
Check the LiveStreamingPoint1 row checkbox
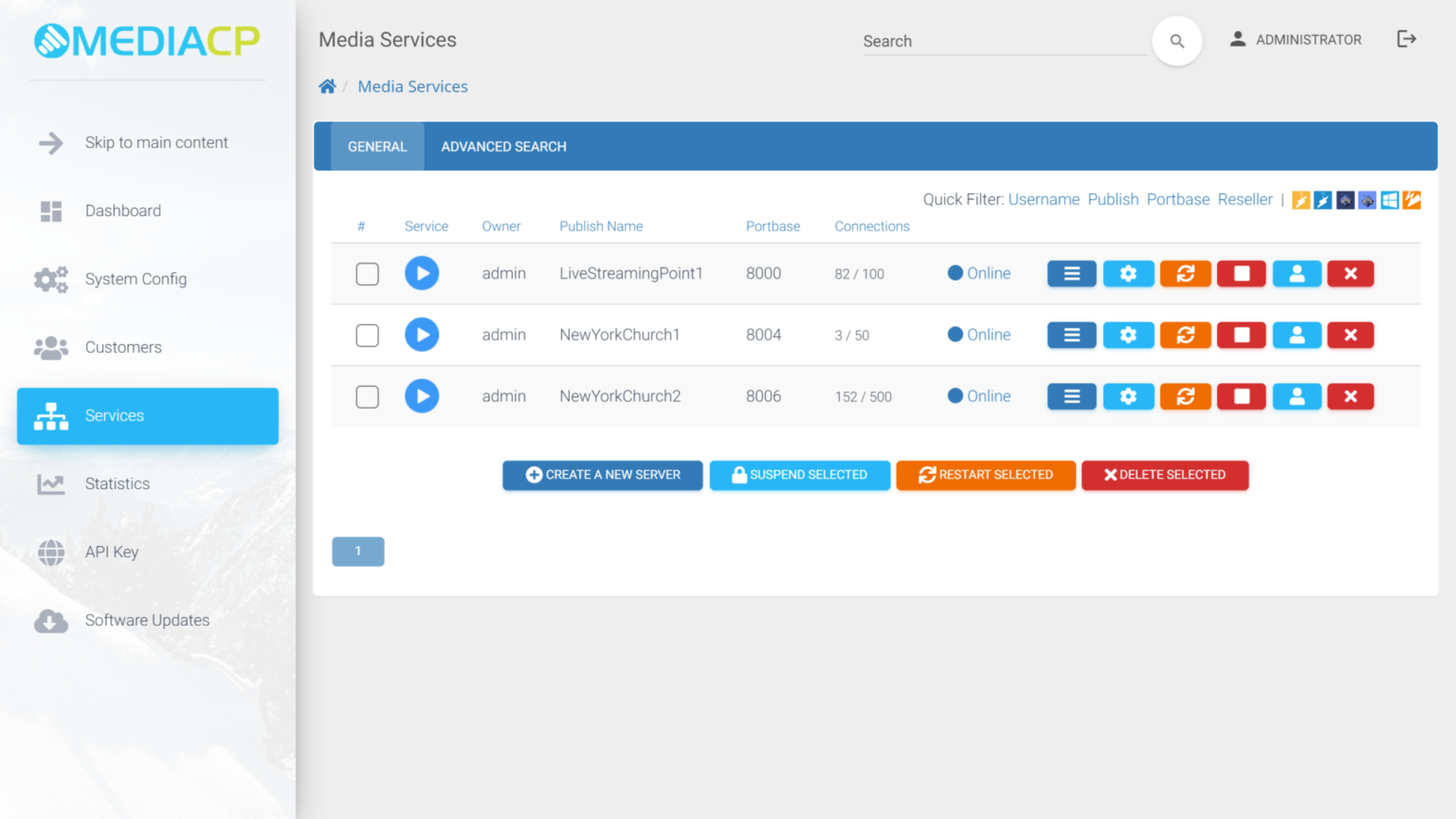[367, 273]
